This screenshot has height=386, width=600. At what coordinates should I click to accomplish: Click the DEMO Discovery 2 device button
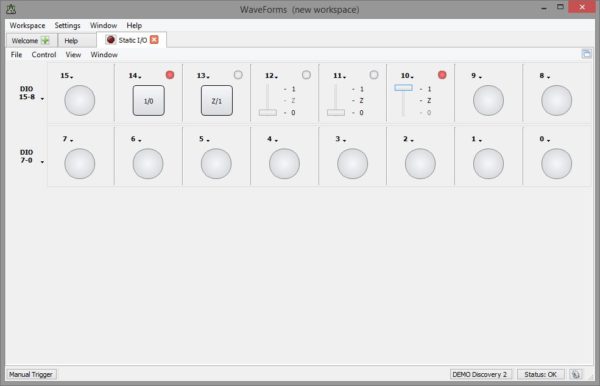point(480,374)
